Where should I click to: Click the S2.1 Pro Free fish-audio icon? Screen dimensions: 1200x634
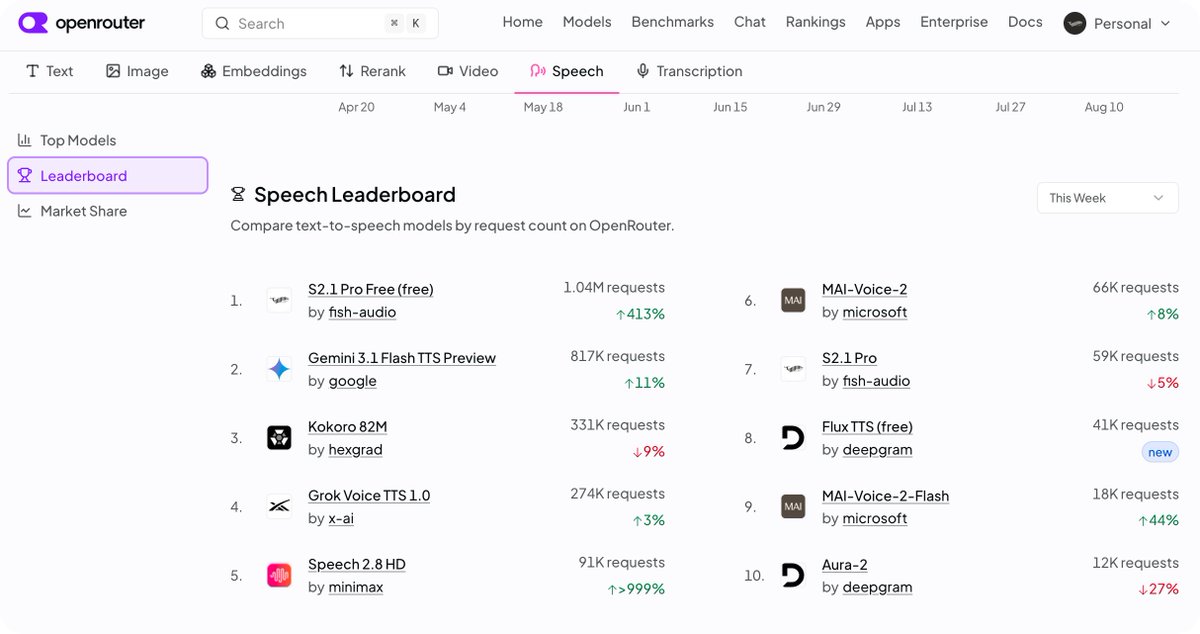279,300
